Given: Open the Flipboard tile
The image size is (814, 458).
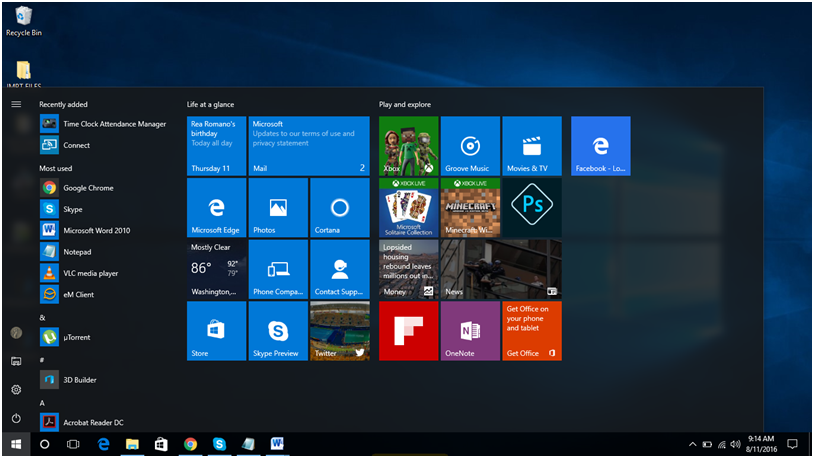Looking at the screenshot, I should pos(409,331).
